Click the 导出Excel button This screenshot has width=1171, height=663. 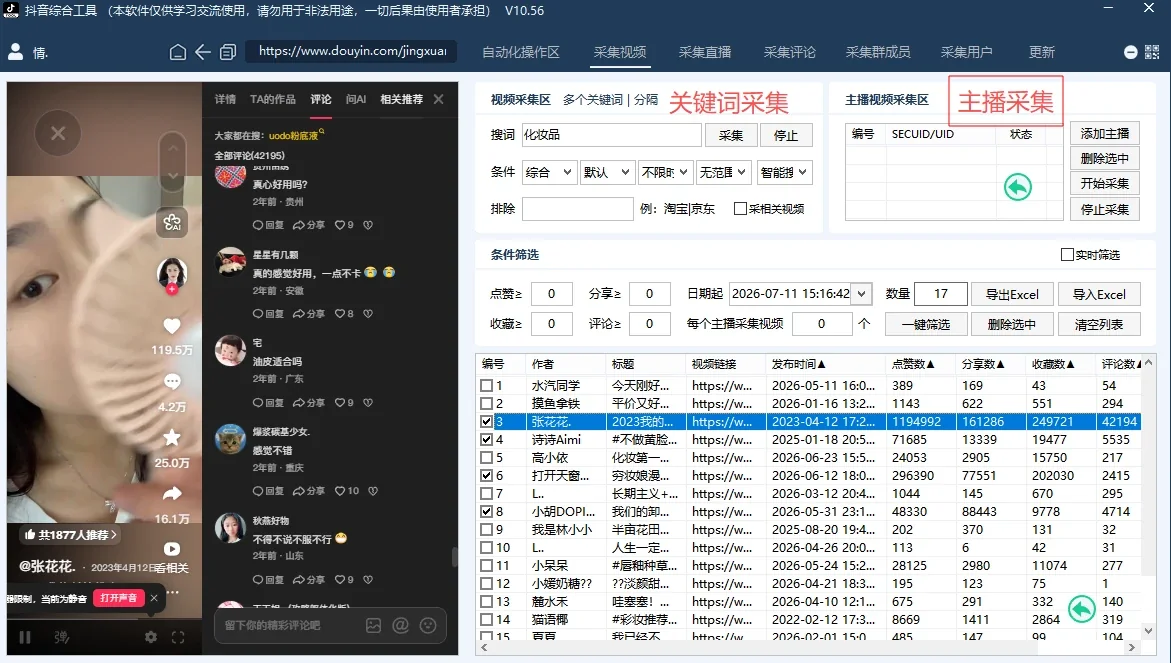coord(1012,294)
